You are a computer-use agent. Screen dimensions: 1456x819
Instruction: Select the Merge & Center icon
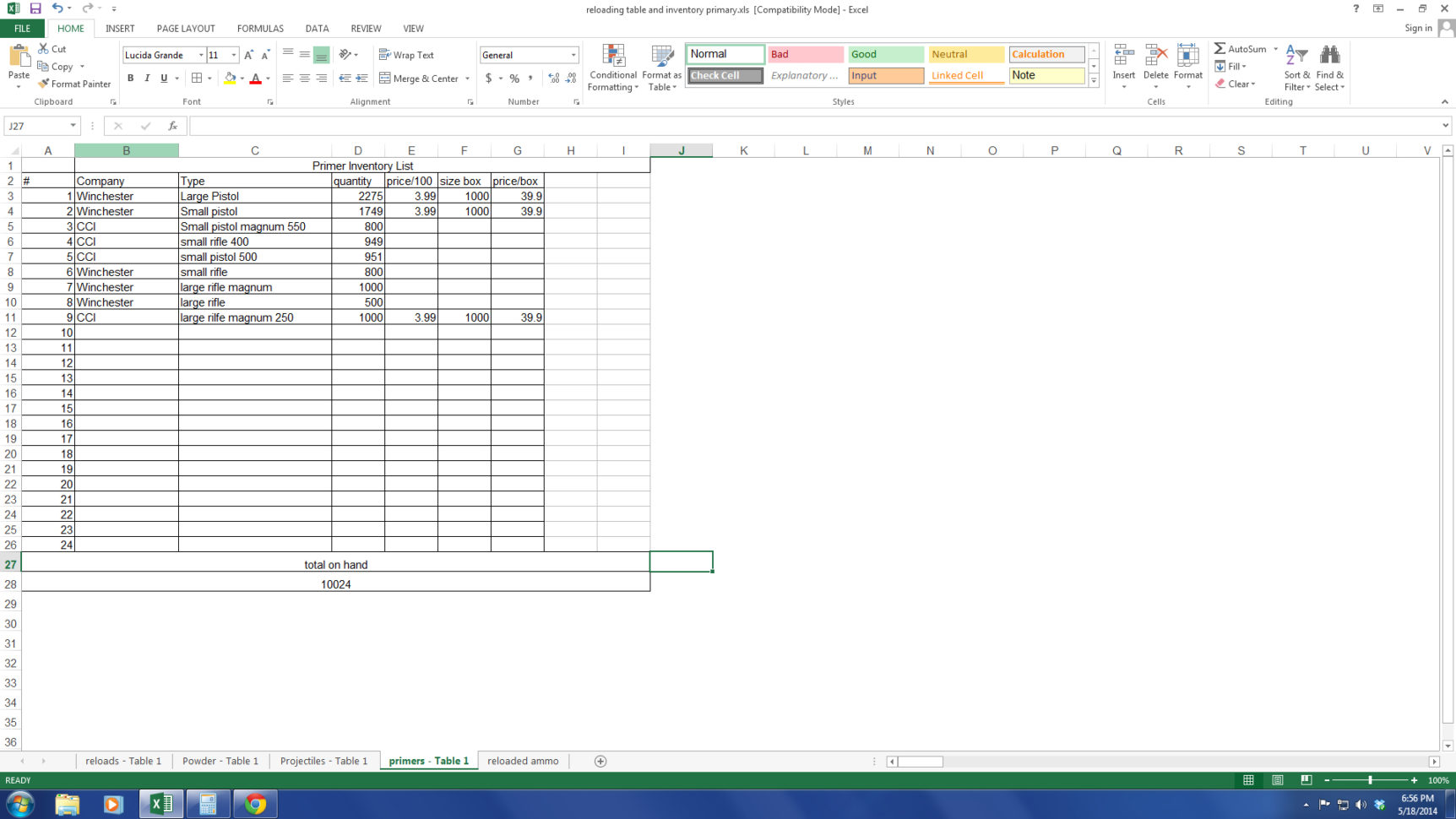tap(420, 78)
